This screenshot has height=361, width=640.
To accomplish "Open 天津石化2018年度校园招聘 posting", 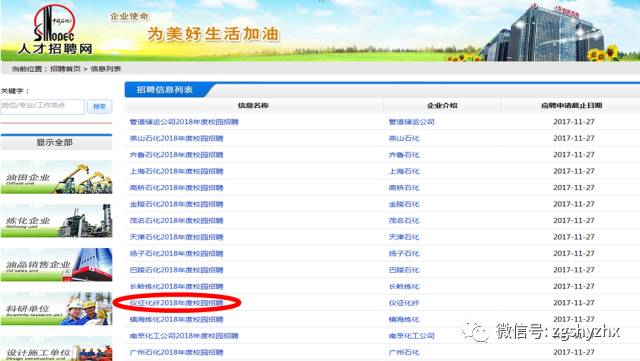I will pyautogui.click(x=177, y=237).
